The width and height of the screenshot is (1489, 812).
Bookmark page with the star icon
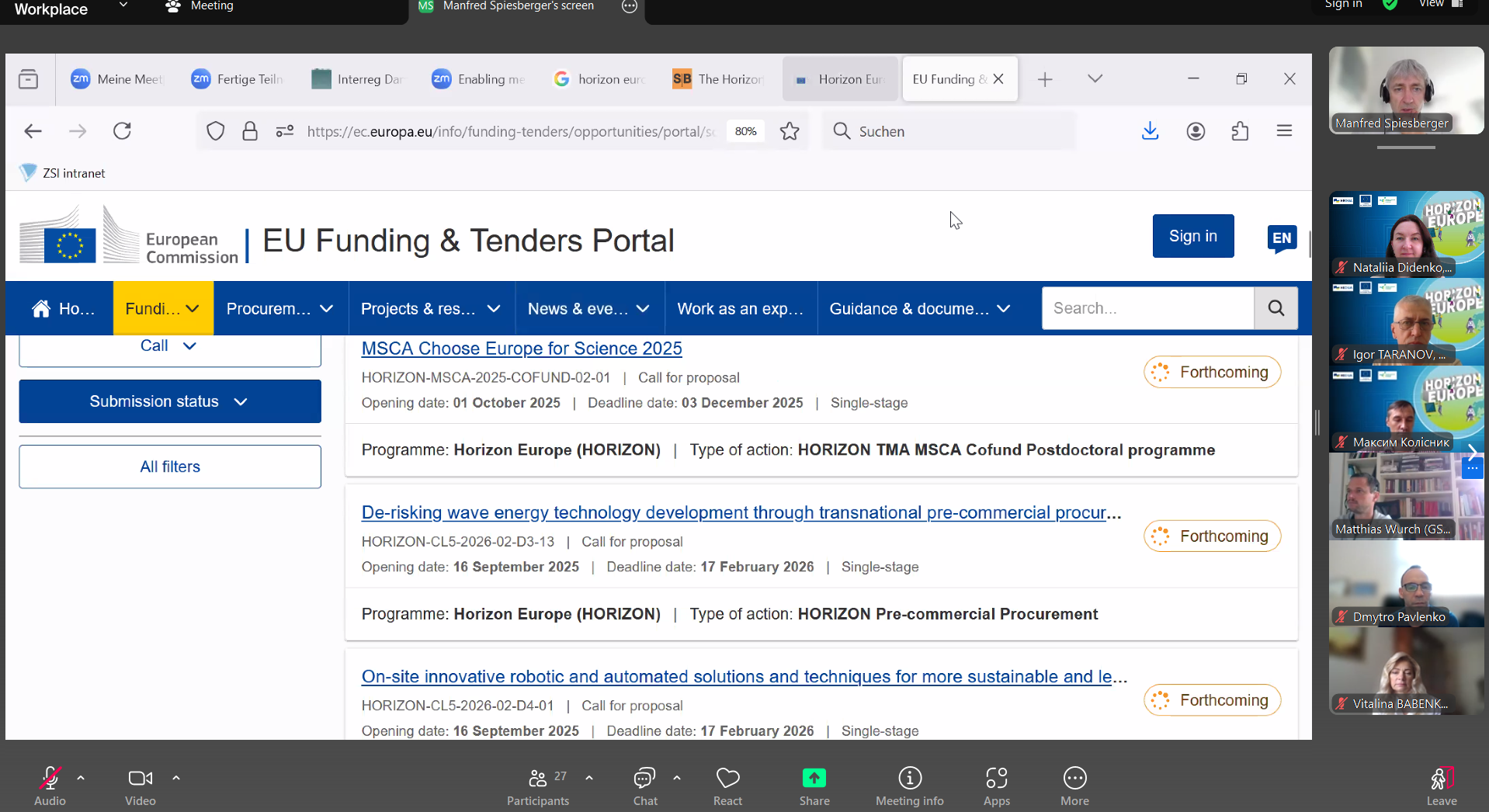(790, 131)
